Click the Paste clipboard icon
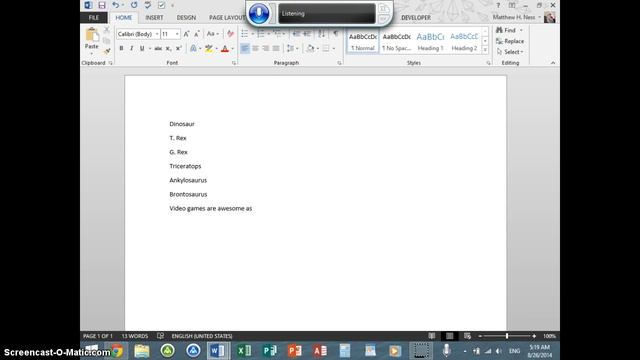This screenshot has width=640, height=360. 92,36
